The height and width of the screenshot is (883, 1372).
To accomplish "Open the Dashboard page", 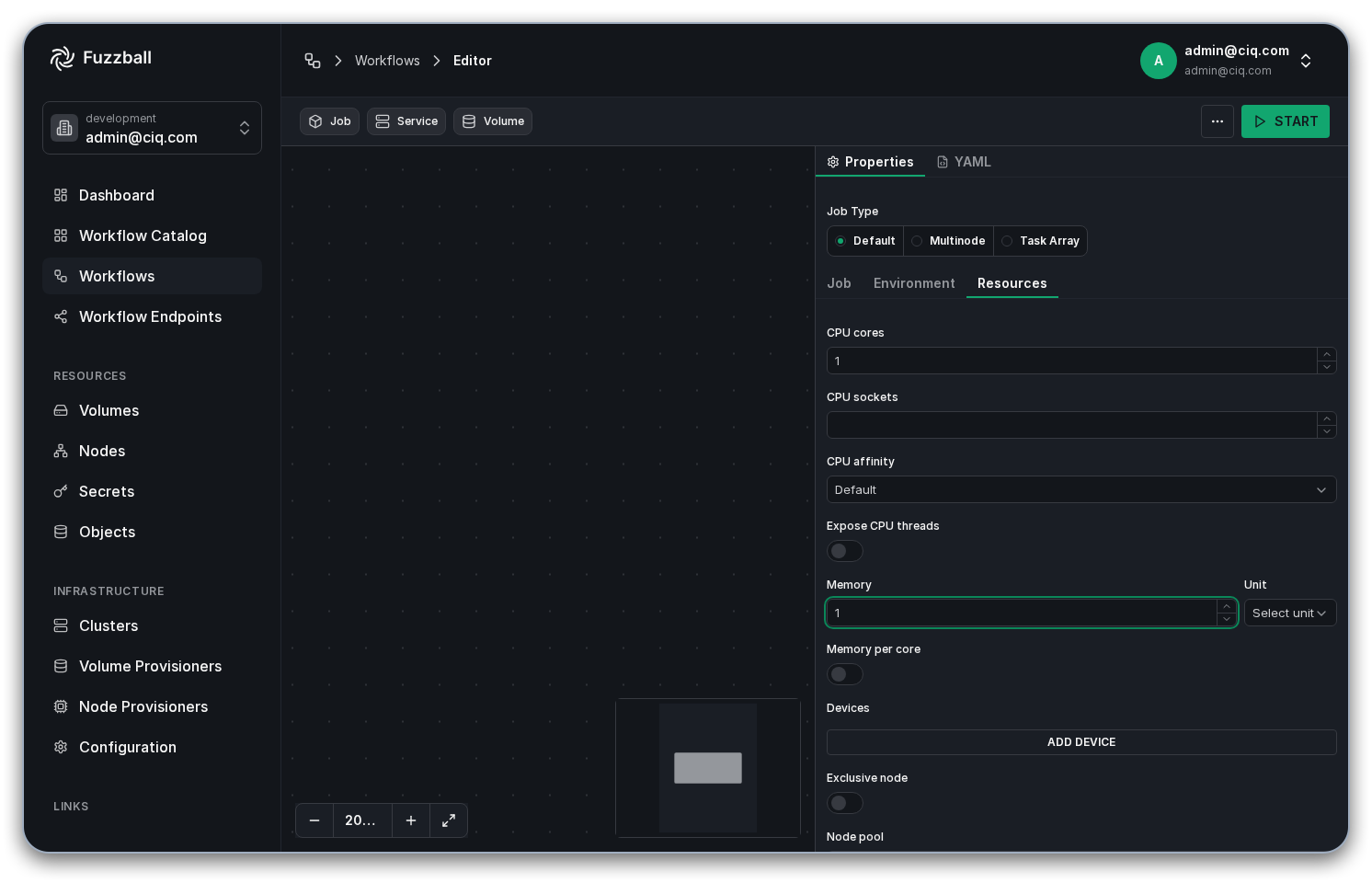I will click(152, 195).
